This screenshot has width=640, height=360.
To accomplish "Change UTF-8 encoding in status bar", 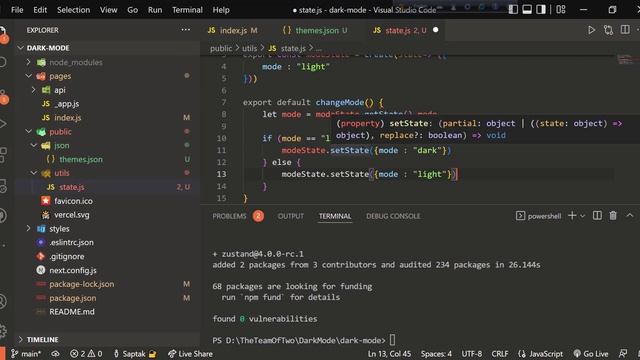I will click(471, 353).
